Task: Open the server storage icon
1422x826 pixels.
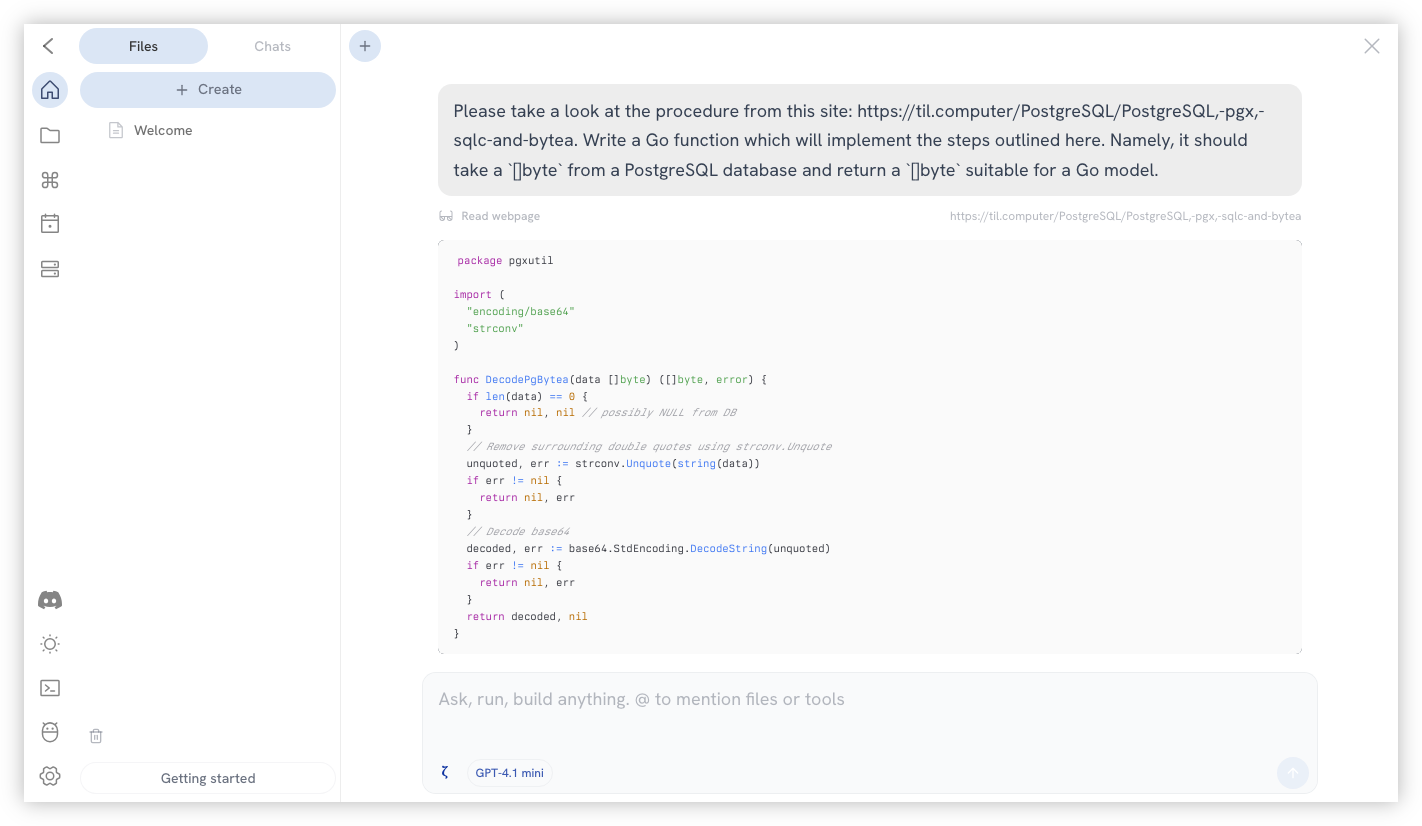Action: tap(50, 269)
